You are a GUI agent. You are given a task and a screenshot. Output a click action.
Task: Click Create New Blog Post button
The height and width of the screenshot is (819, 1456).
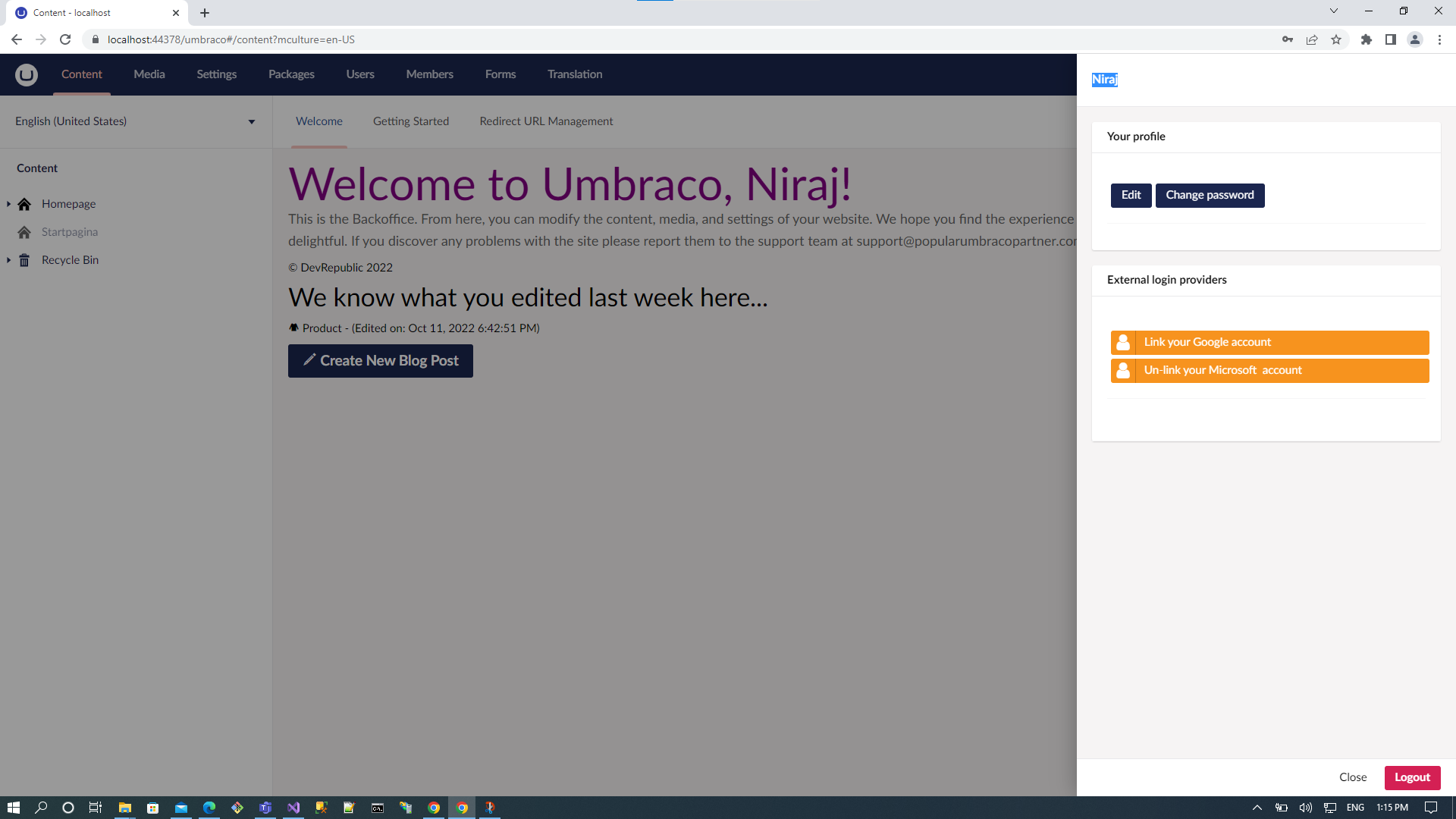click(x=381, y=361)
